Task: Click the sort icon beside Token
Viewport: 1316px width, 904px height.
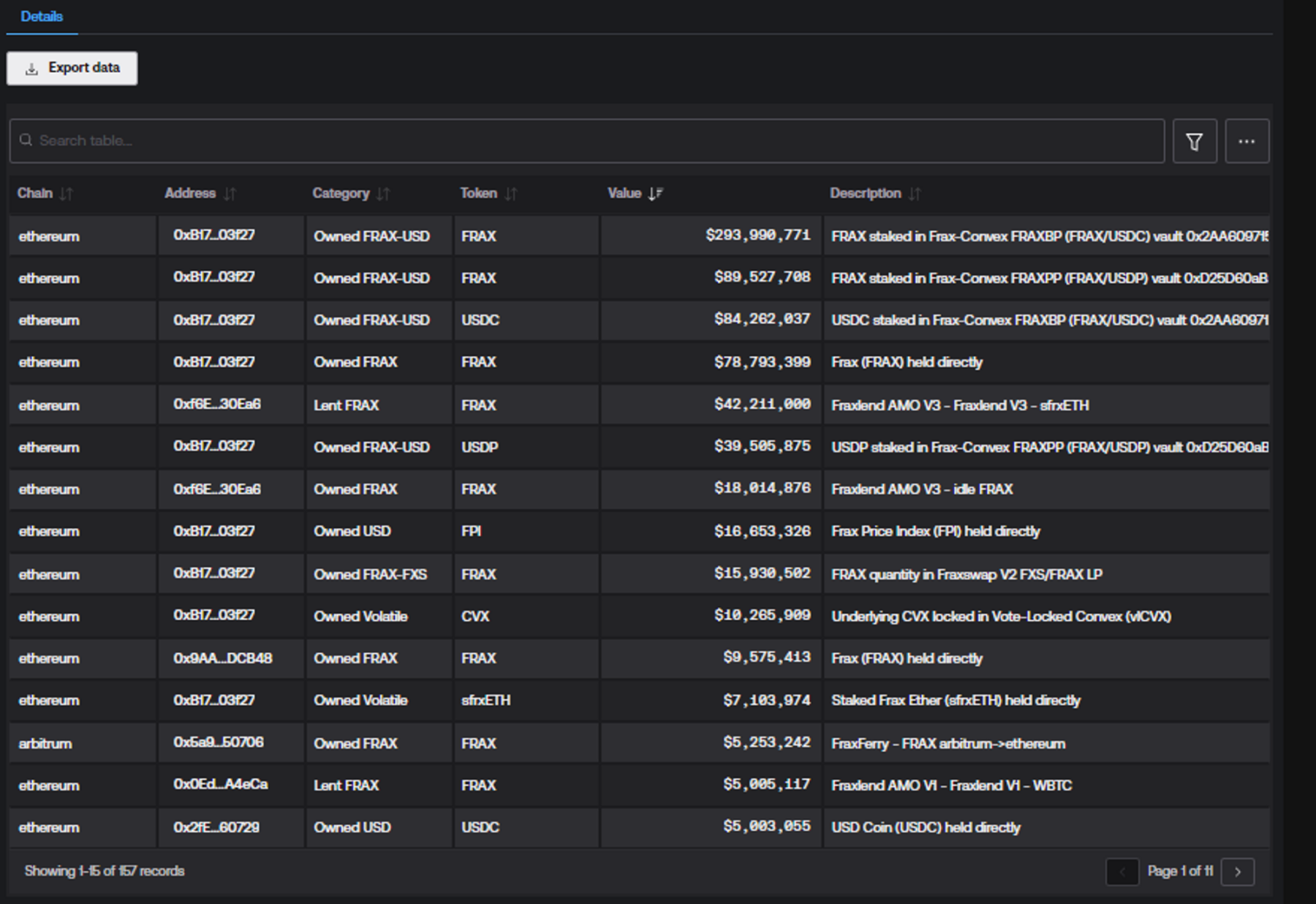Action: pyautogui.click(x=511, y=194)
